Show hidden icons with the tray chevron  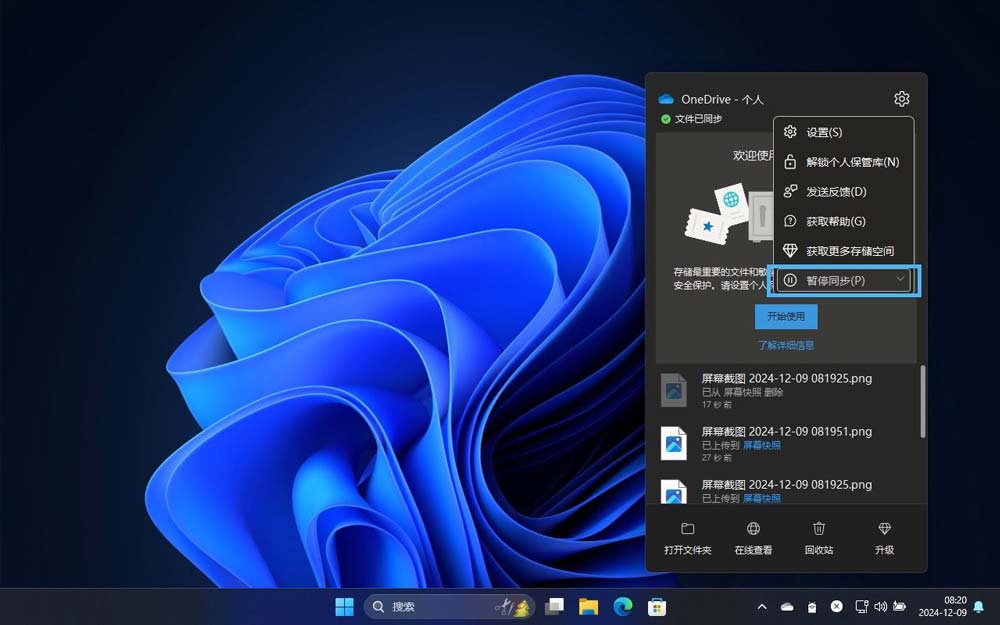pos(762,607)
